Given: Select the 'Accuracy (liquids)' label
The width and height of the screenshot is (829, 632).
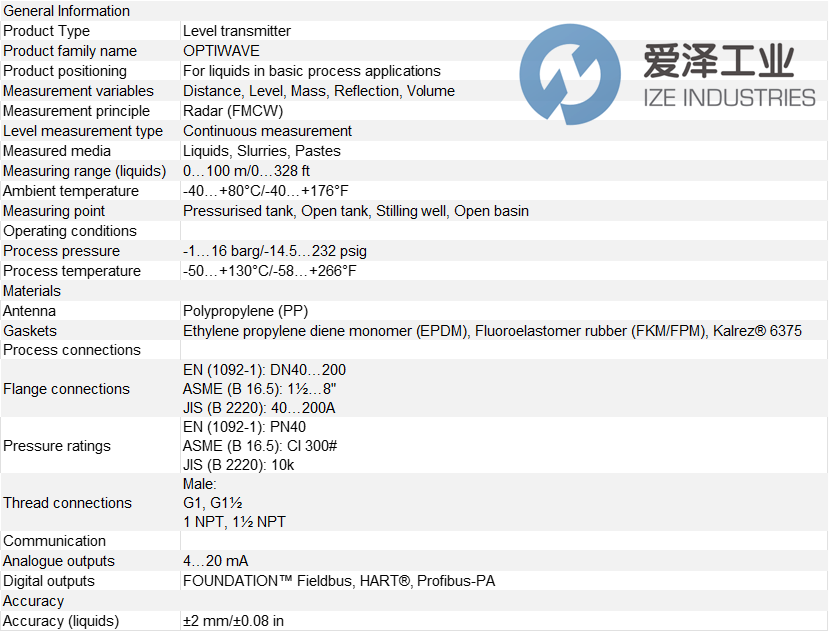Looking at the screenshot, I should click(x=61, y=621).
